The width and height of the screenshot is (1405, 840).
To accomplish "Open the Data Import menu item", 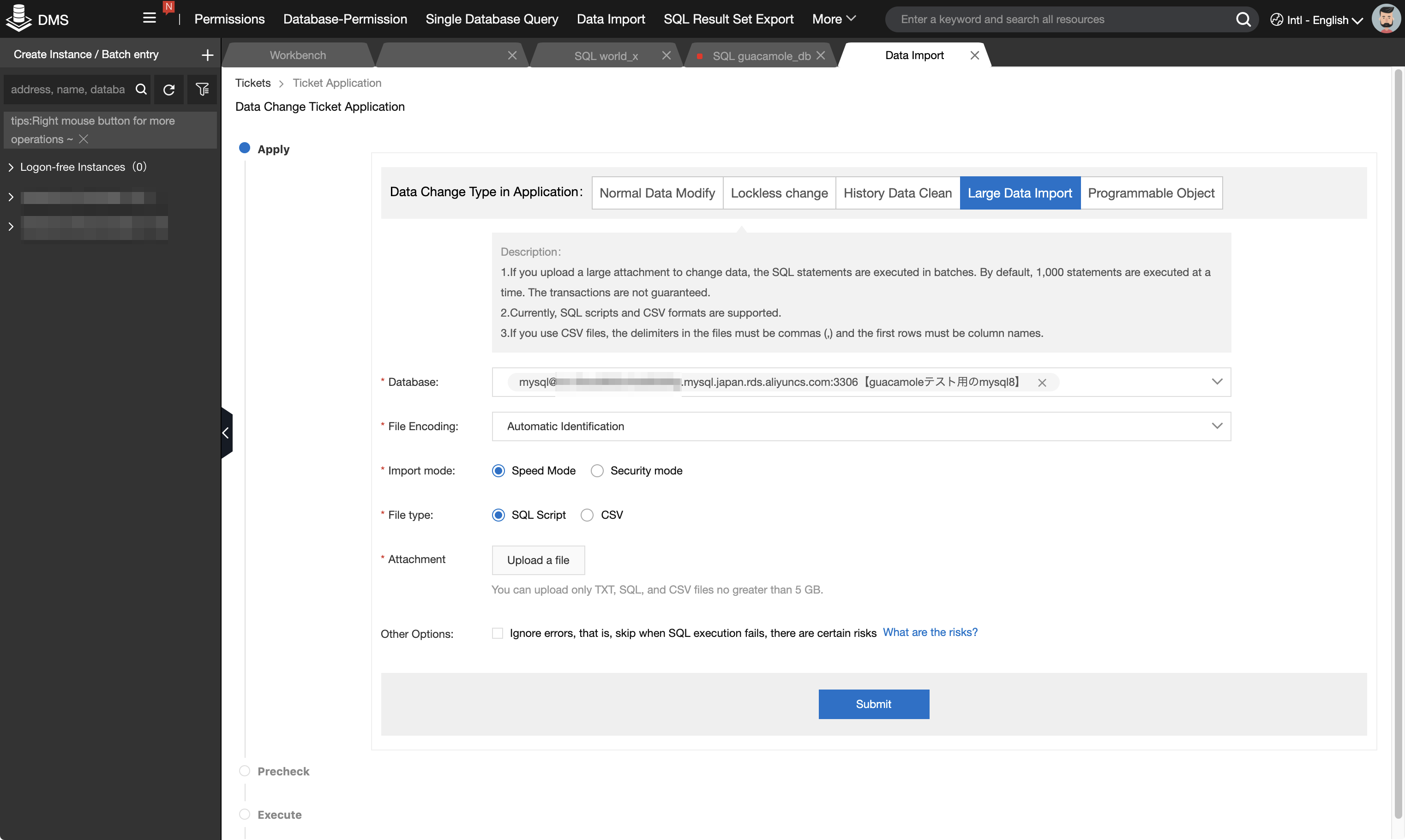I will tap(611, 19).
